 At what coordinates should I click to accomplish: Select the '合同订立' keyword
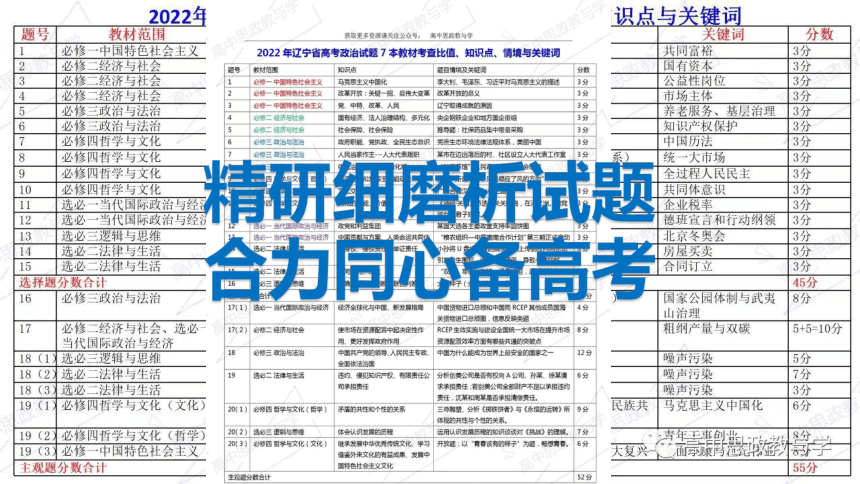[688, 267]
